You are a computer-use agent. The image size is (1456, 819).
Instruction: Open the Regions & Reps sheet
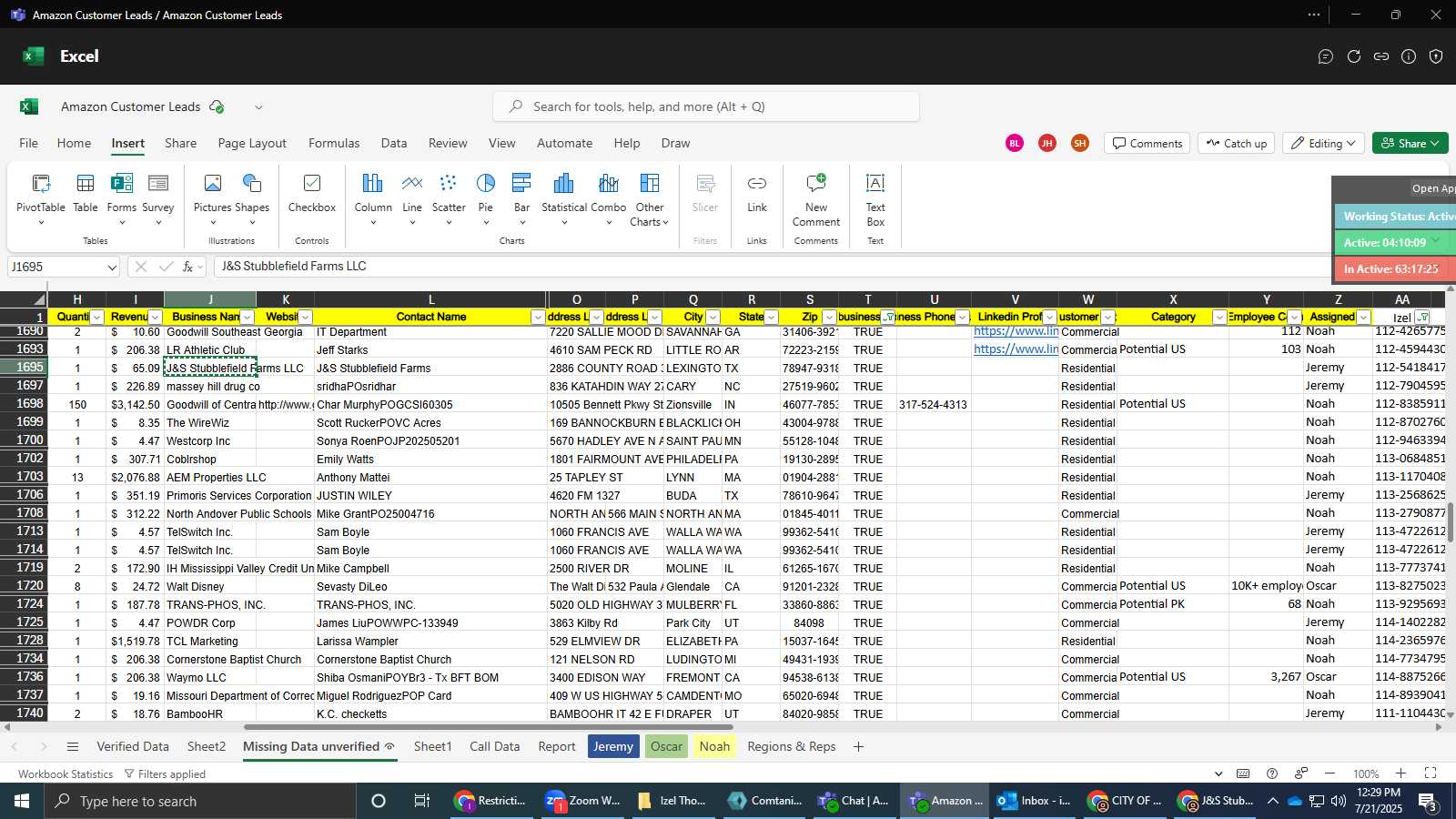(792, 746)
